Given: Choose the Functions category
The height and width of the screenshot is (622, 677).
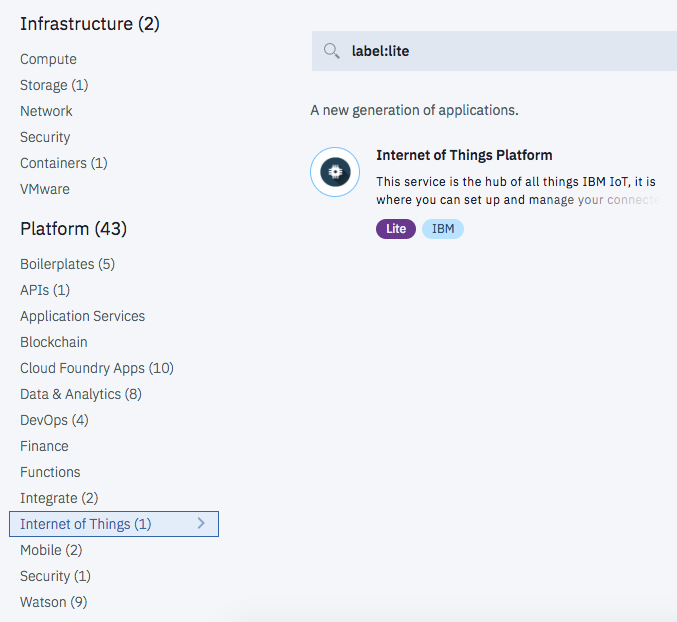Looking at the screenshot, I should click(x=50, y=472).
